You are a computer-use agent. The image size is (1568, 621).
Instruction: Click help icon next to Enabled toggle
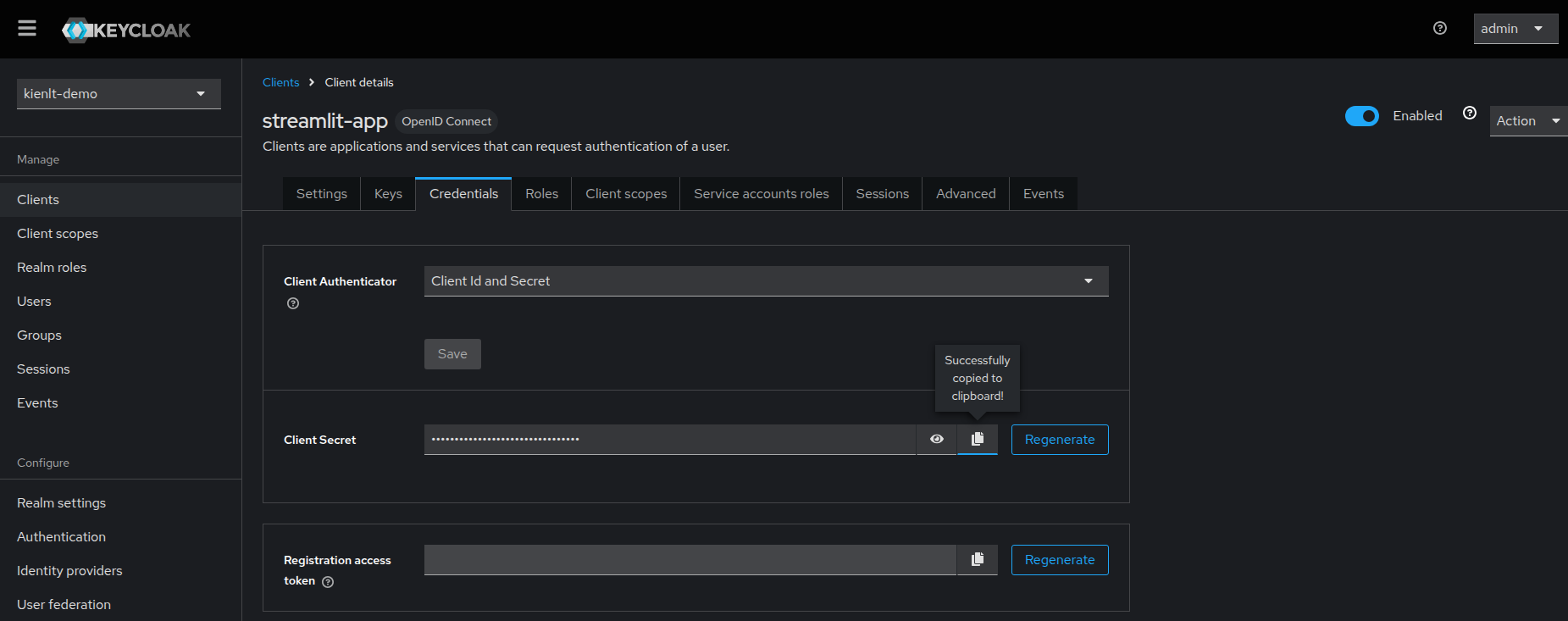pos(1470,114)
